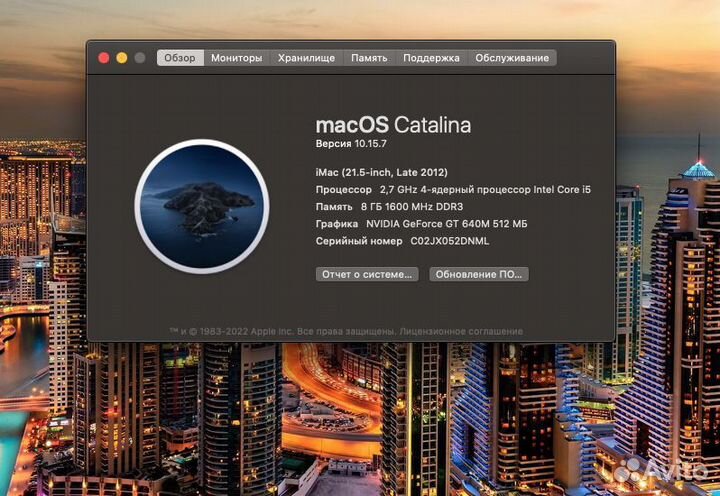This screenshot has height=496, width=720.
Task: Click the Версия 10.15.7 text
Action: tap(351, 143)
